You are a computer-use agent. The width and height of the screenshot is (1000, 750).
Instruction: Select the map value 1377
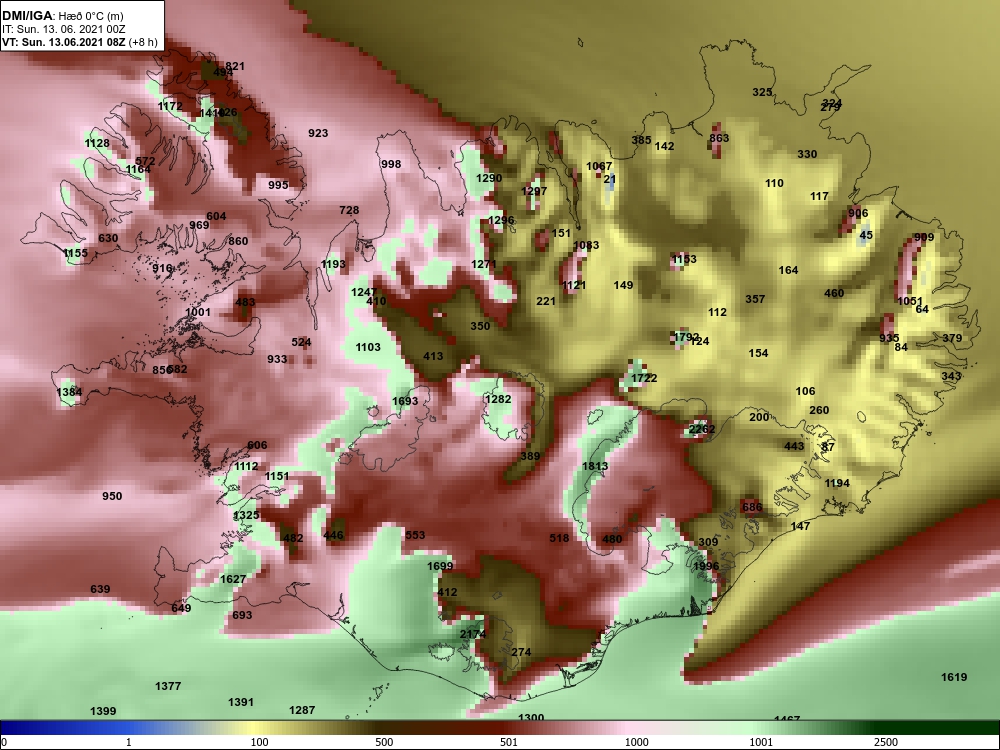(168, 686)
